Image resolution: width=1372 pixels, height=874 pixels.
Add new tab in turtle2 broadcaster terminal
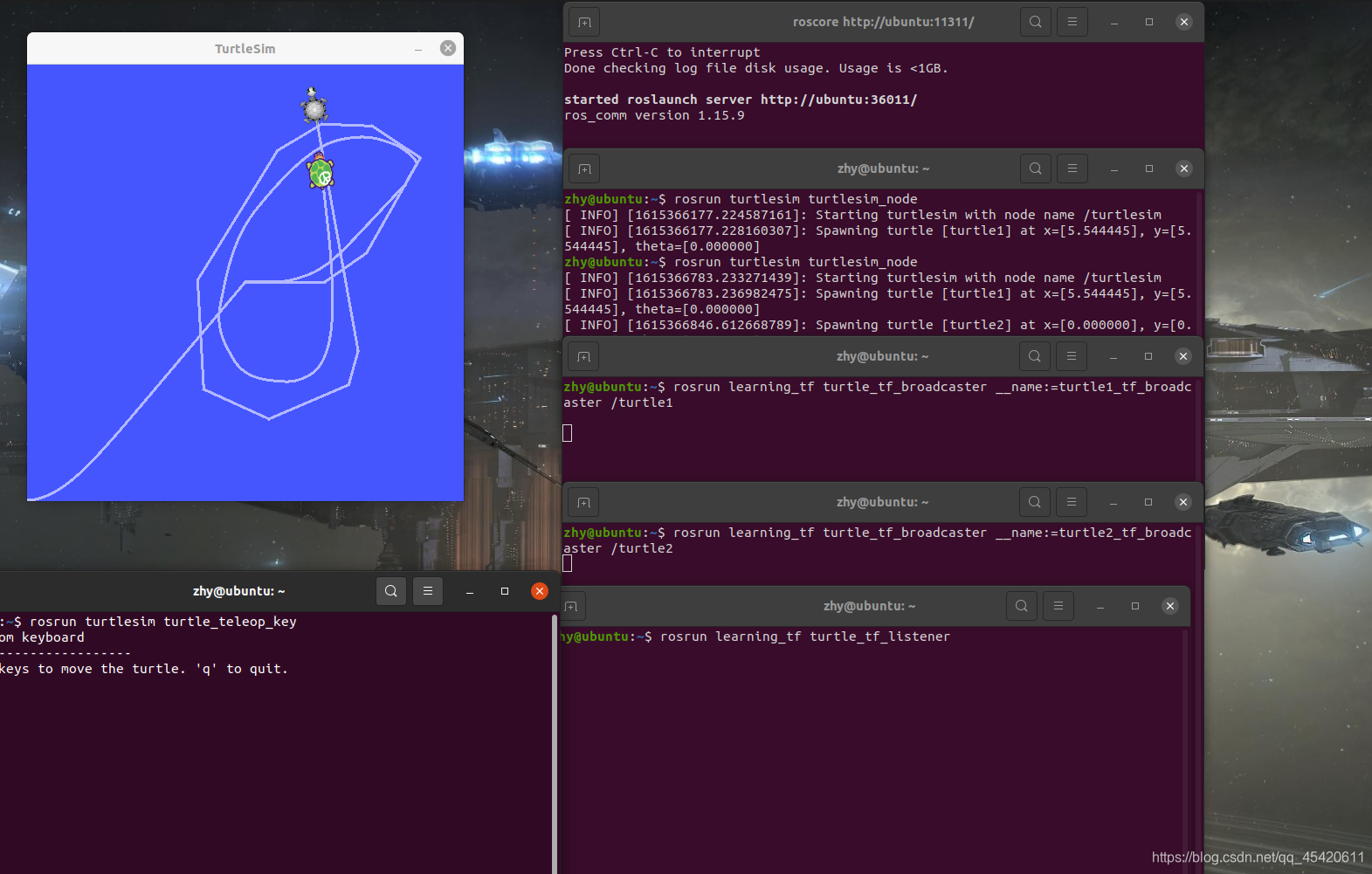(x=583, y=502)
